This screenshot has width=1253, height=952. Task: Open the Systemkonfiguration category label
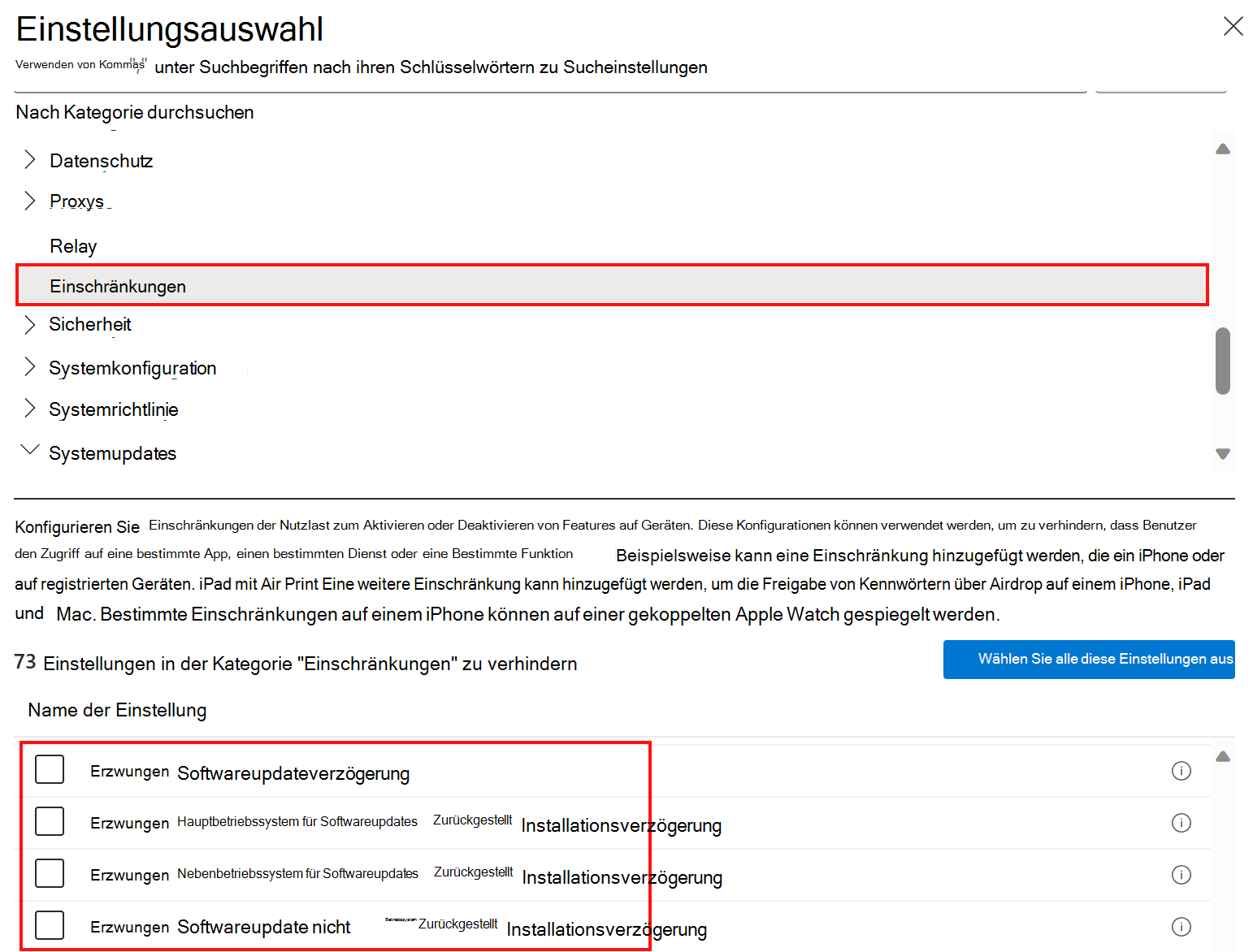pos(132,368)
